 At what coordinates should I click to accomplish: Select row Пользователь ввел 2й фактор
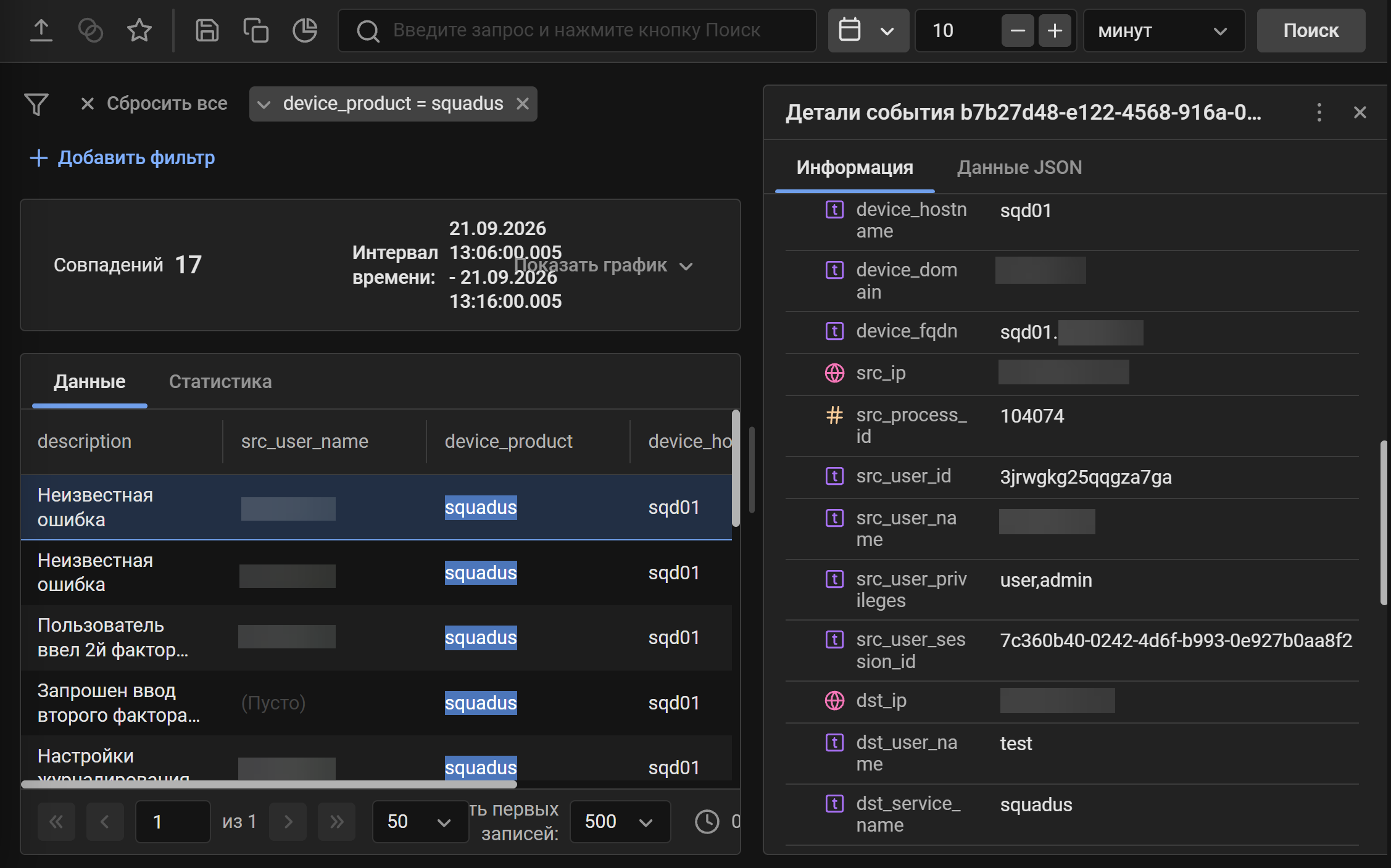pos(376,638)
